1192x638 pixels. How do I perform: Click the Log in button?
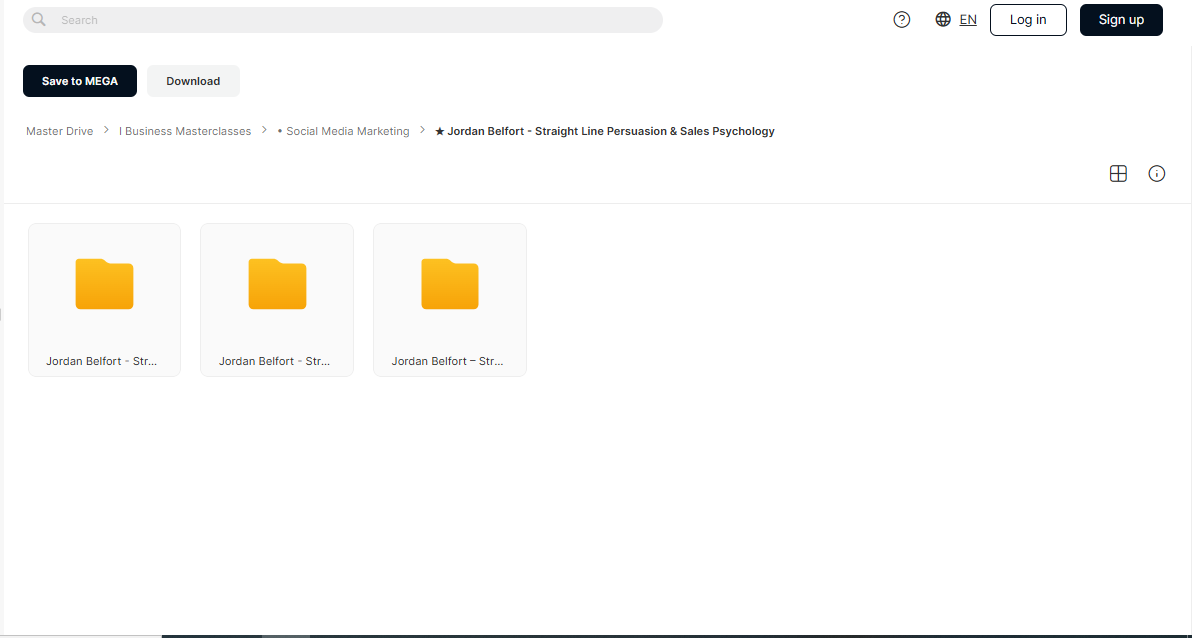(1028, 20)
